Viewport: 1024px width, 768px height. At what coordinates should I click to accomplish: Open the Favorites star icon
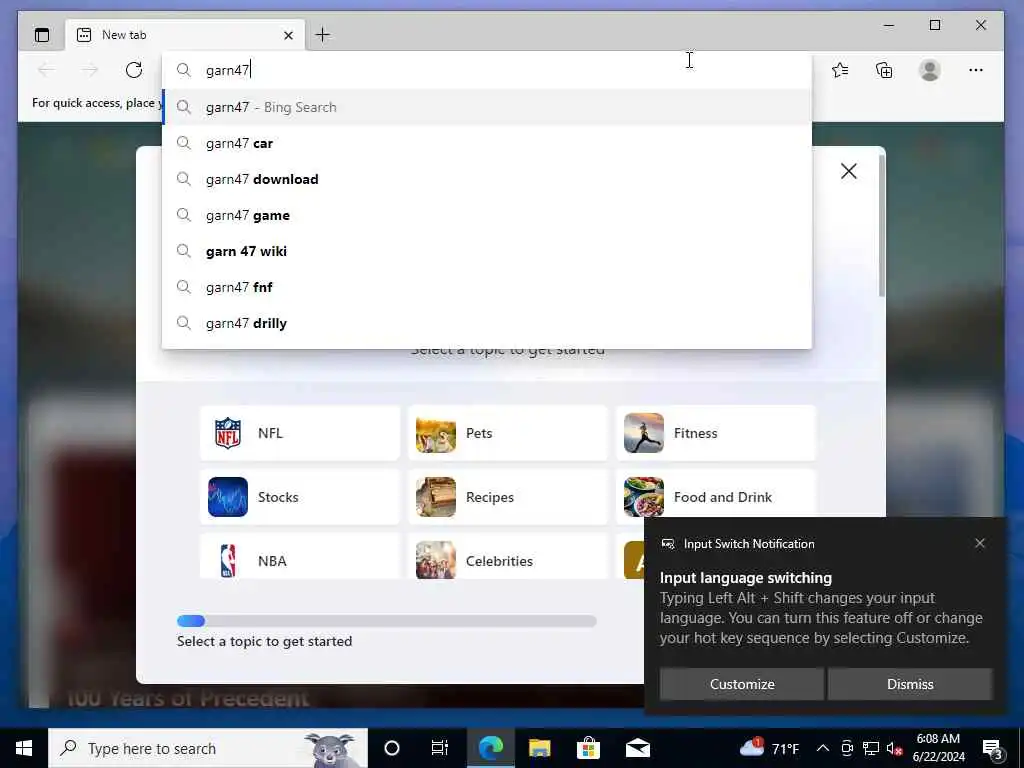click(x=840, y=70)
